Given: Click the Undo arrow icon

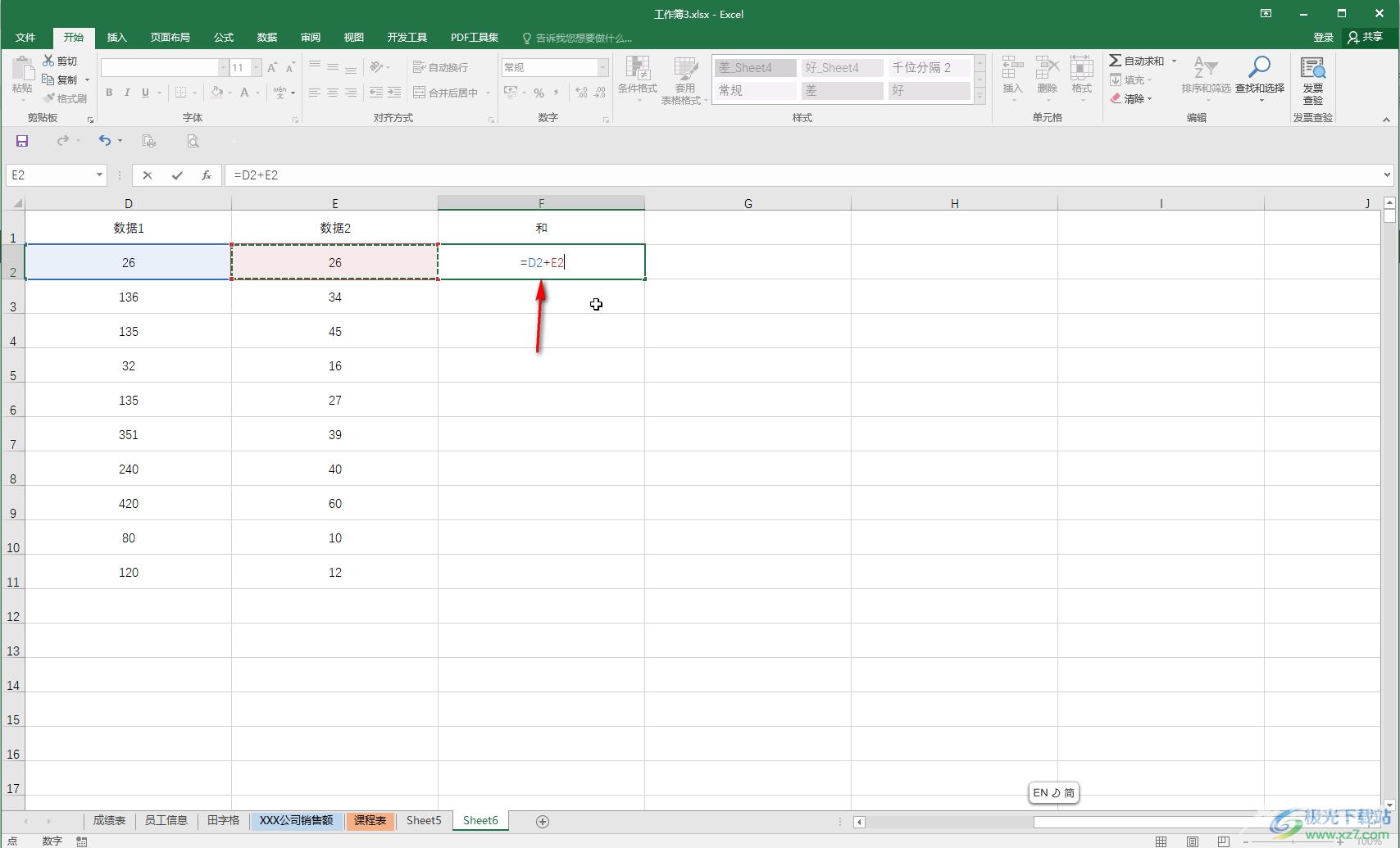Looking at the screenshot, I should [104, 141].
